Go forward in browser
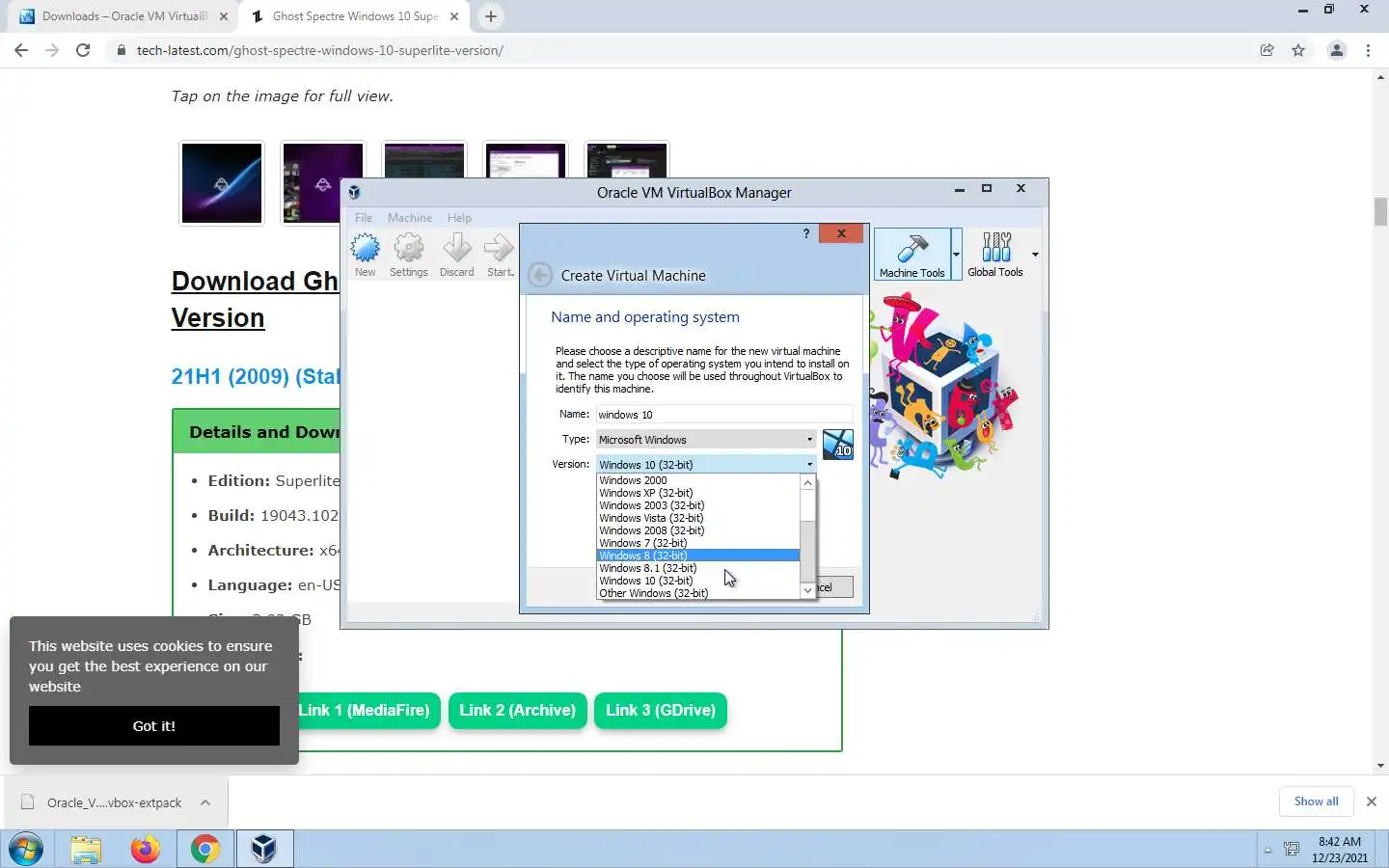 52,50
